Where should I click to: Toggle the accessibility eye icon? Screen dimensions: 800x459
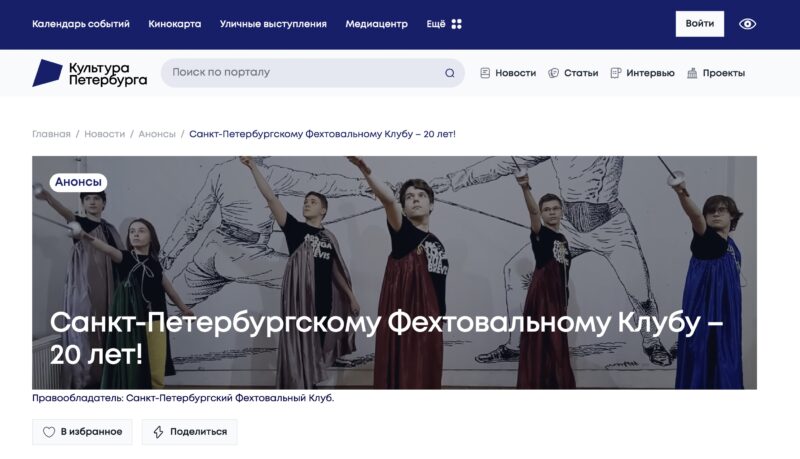tap(747, 24)
